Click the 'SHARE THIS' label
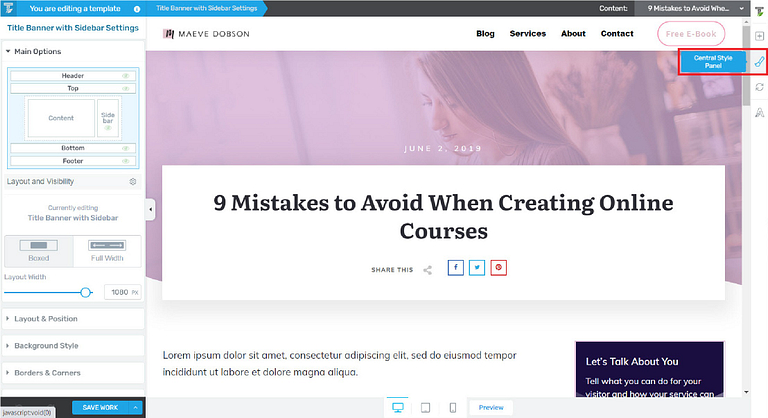Screen dimensions: 768x418 point(392,270)
